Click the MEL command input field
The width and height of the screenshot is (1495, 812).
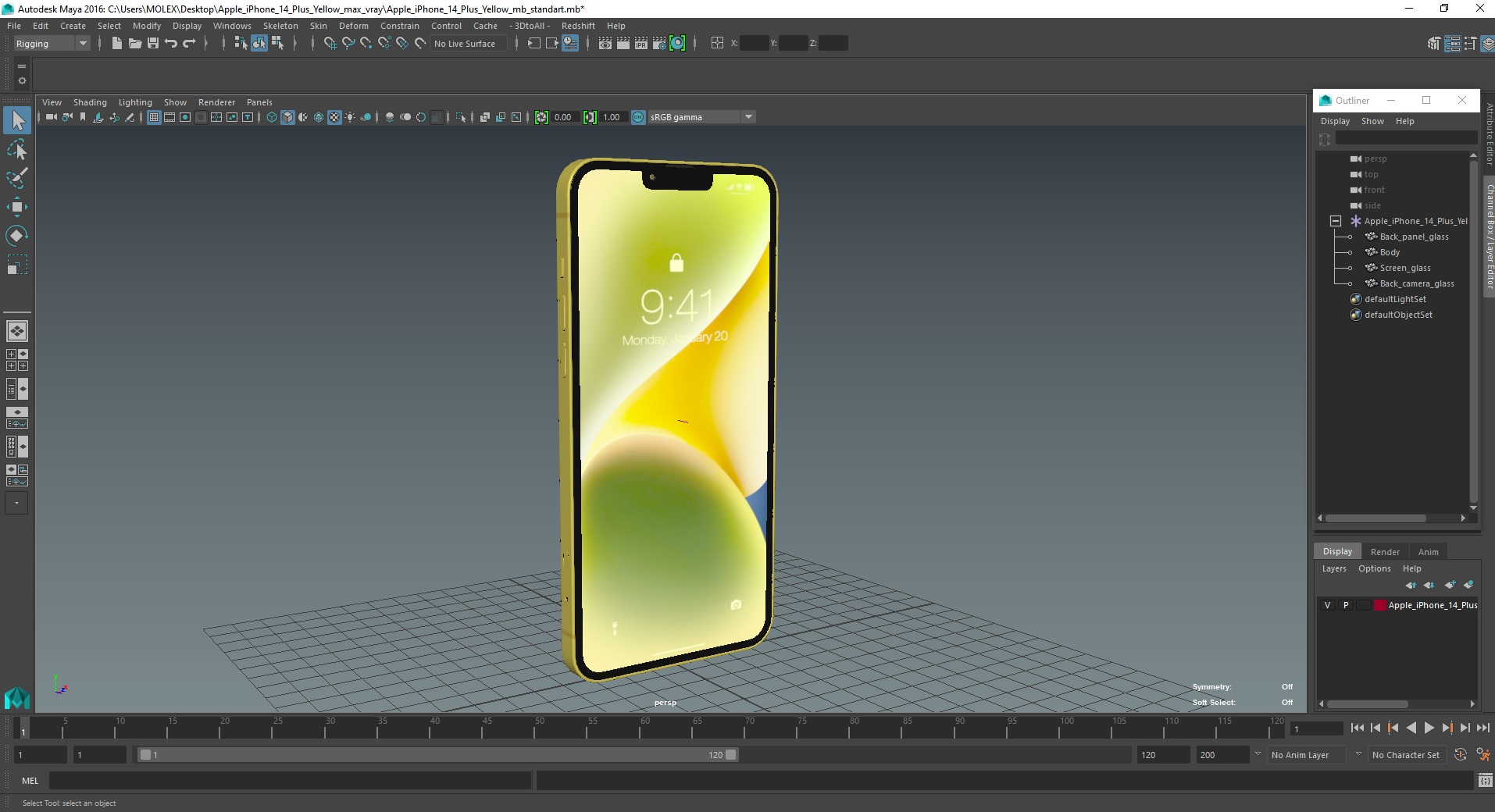tap(290, 780)
